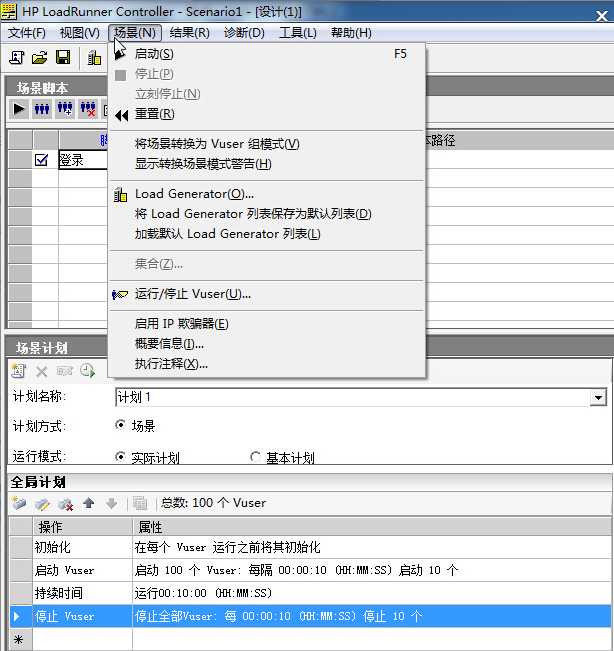This screenshot has height=651, width=614.
Task: Click the Load Generator(O) menu icon
Action: 120,194
